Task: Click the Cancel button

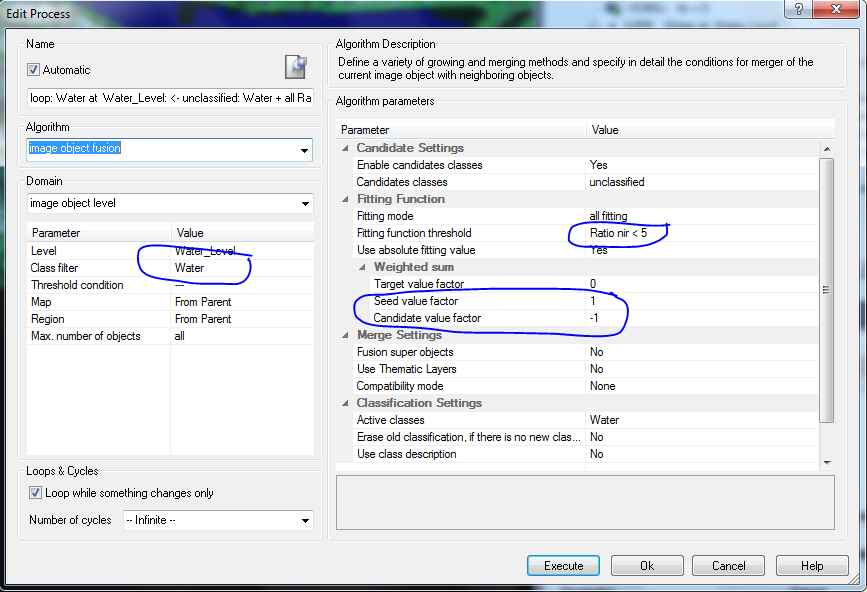Action: tap(728, 565)
